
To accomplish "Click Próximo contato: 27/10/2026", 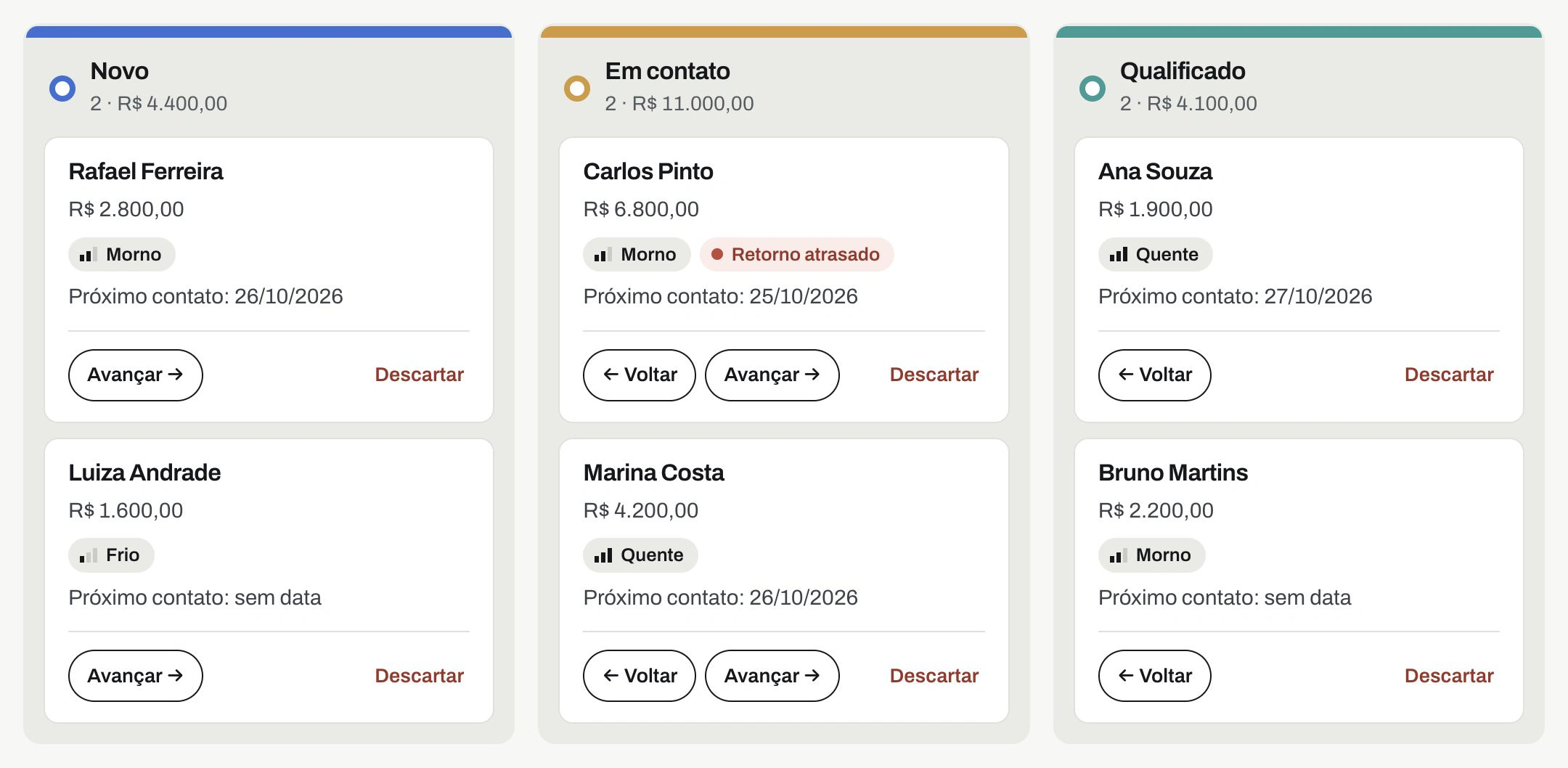I will (1235, 296).
